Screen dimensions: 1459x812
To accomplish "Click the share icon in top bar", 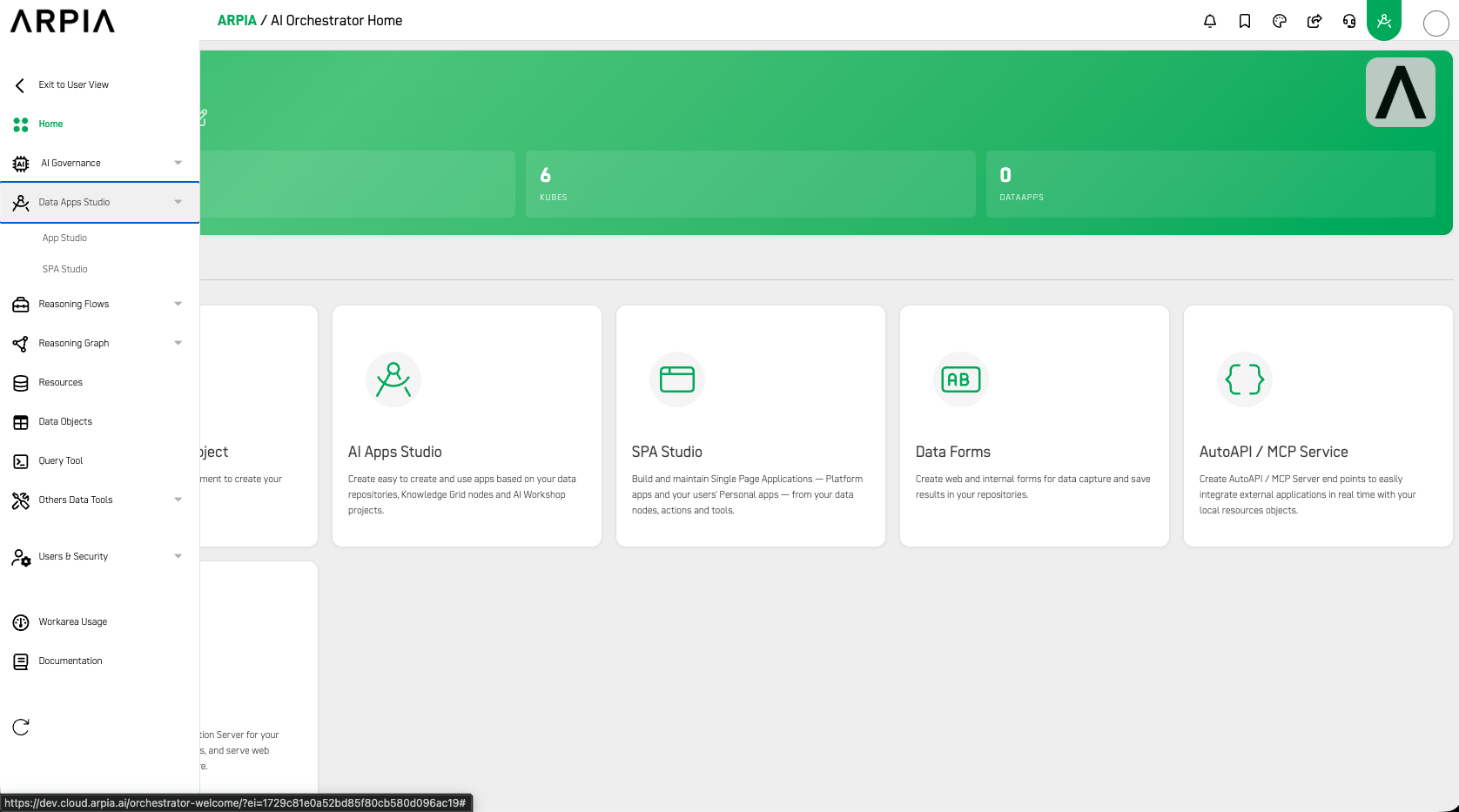I will (1314, 21).
